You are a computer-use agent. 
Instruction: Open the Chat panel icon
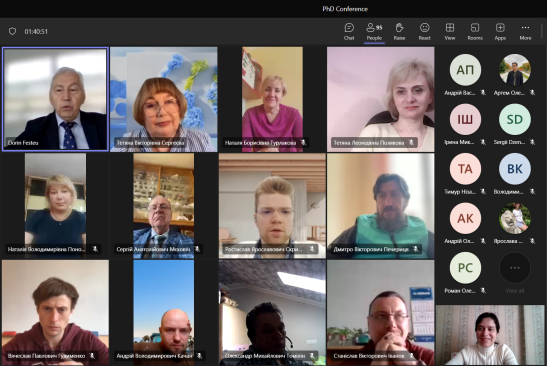point(349,31)
